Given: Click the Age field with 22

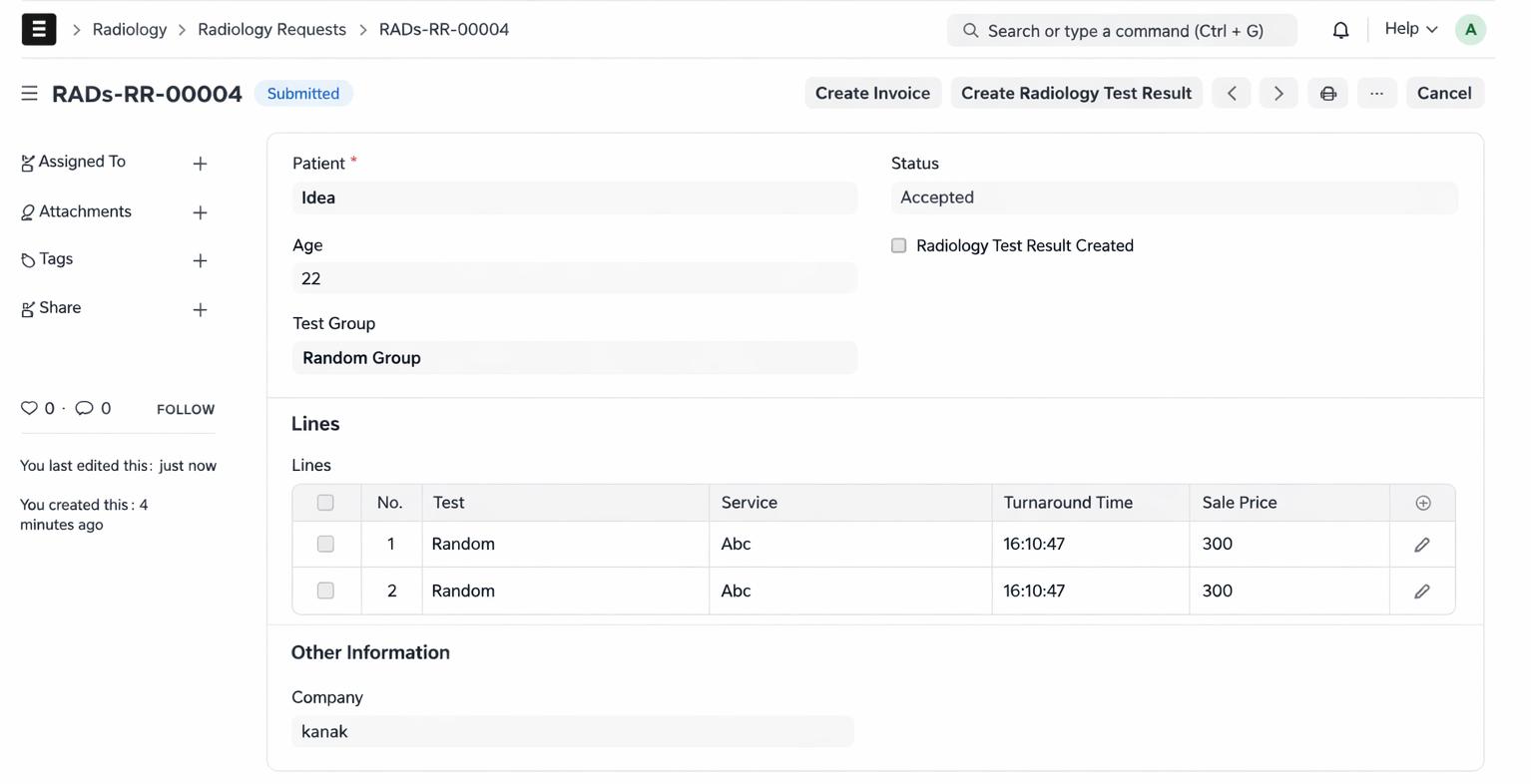Looking at the screenshot, I should 575,278.
